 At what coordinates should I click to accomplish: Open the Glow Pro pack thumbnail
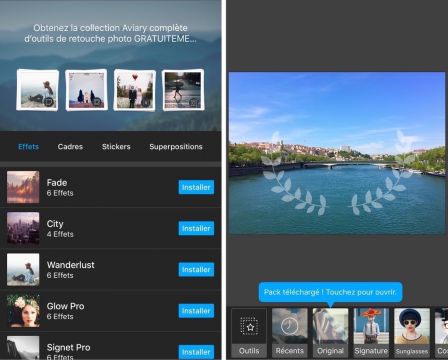(x=23, y=311)
